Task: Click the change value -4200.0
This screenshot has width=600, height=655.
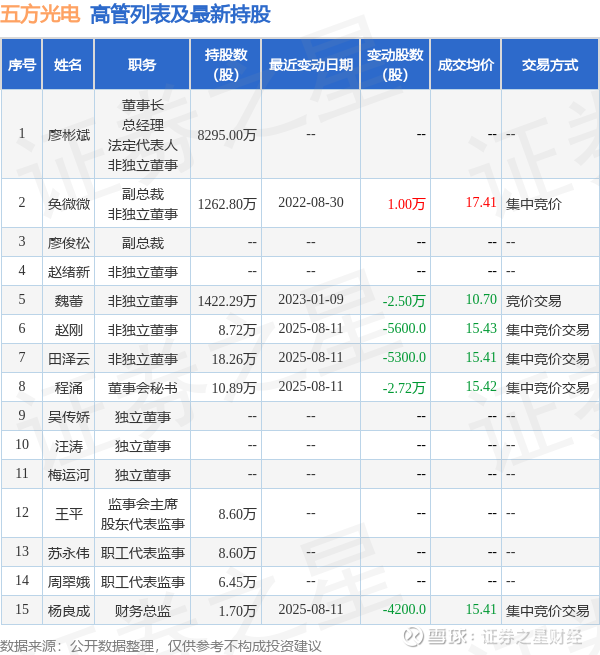Action: pyautogui.click(x=404, y=609)
